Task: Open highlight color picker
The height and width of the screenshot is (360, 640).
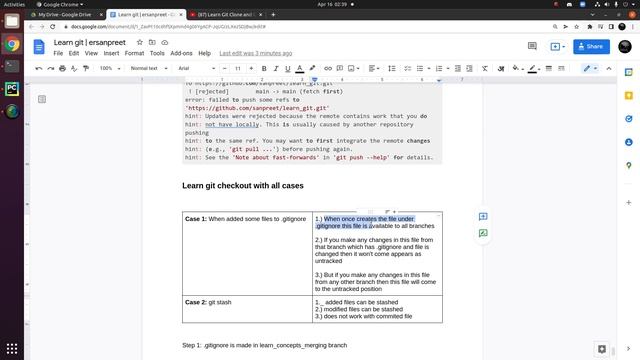Action: (312, 68)
